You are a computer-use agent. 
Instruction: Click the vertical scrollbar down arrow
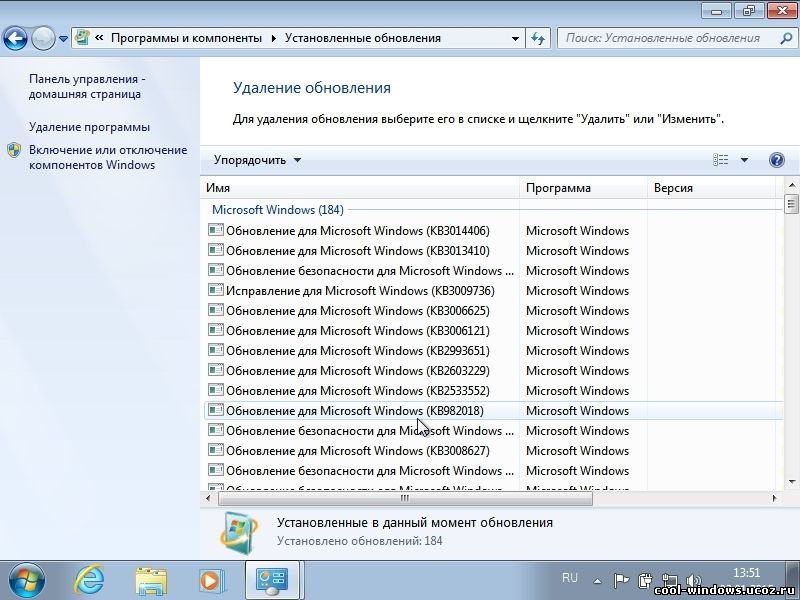pyautogui.click(x=791, y=481)
